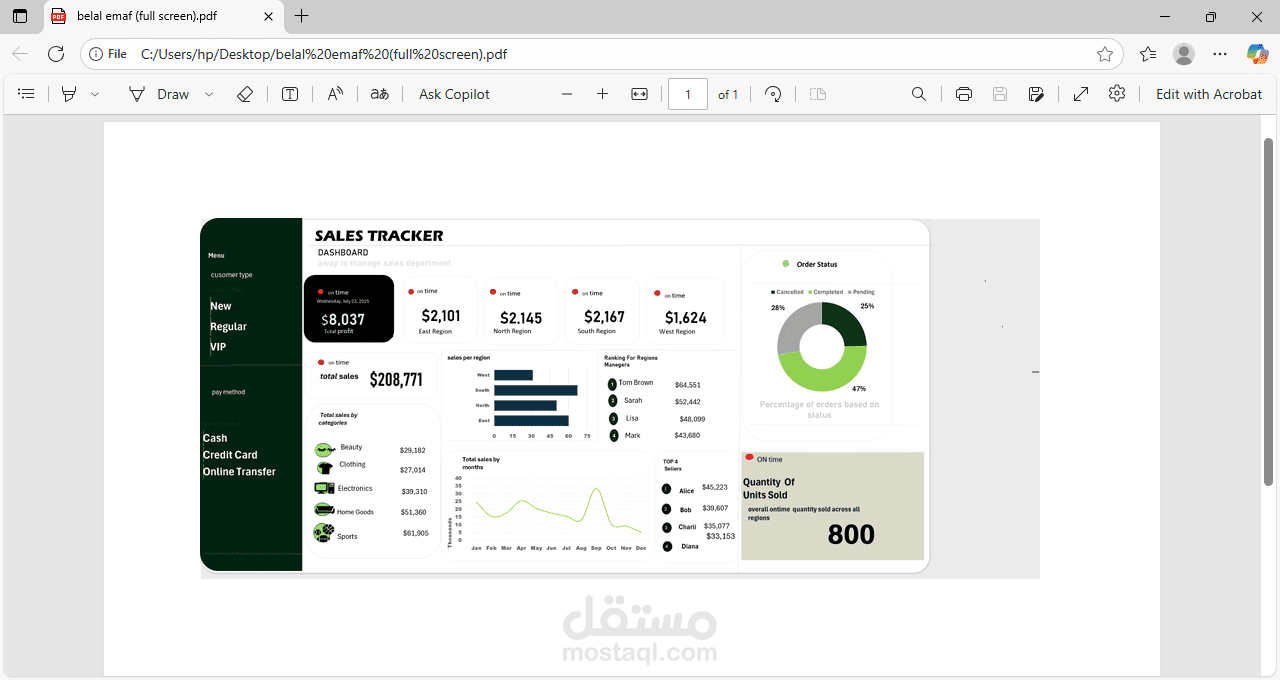
Task: Zoom in on the PDF
Action: [x=602, y=94]
